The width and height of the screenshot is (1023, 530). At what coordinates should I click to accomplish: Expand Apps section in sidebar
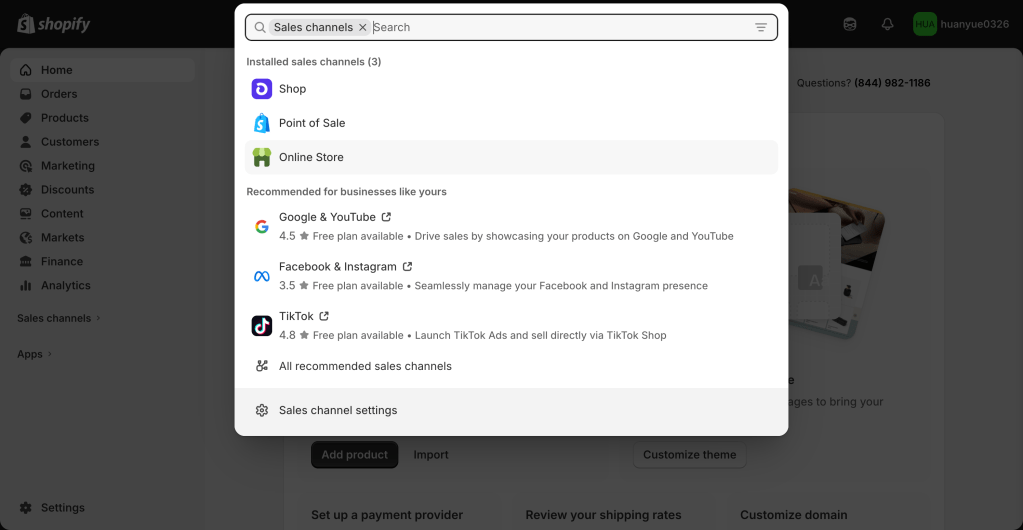point(35,354)
